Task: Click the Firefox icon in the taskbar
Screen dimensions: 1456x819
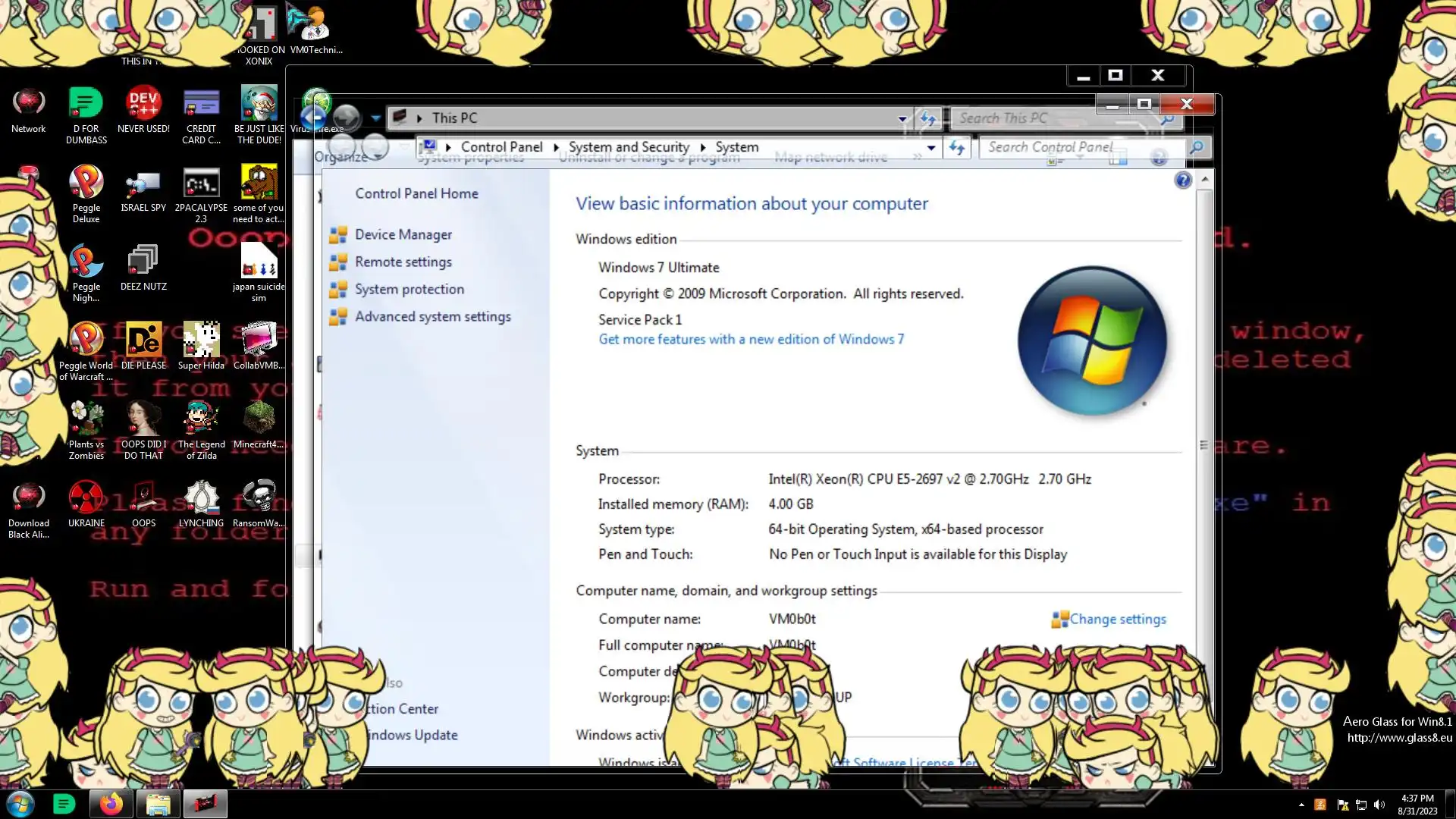Action: [x=111, y=804]
